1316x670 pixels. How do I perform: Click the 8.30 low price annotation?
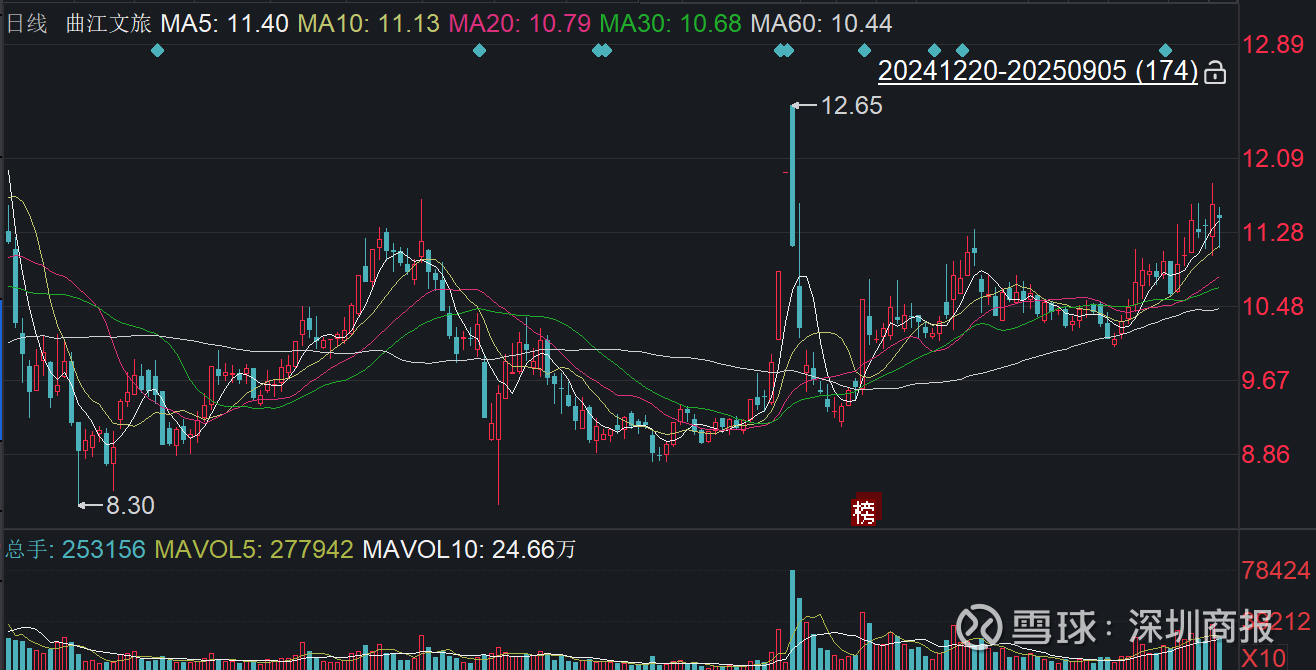pyautogui.click(x=130, y=506)
